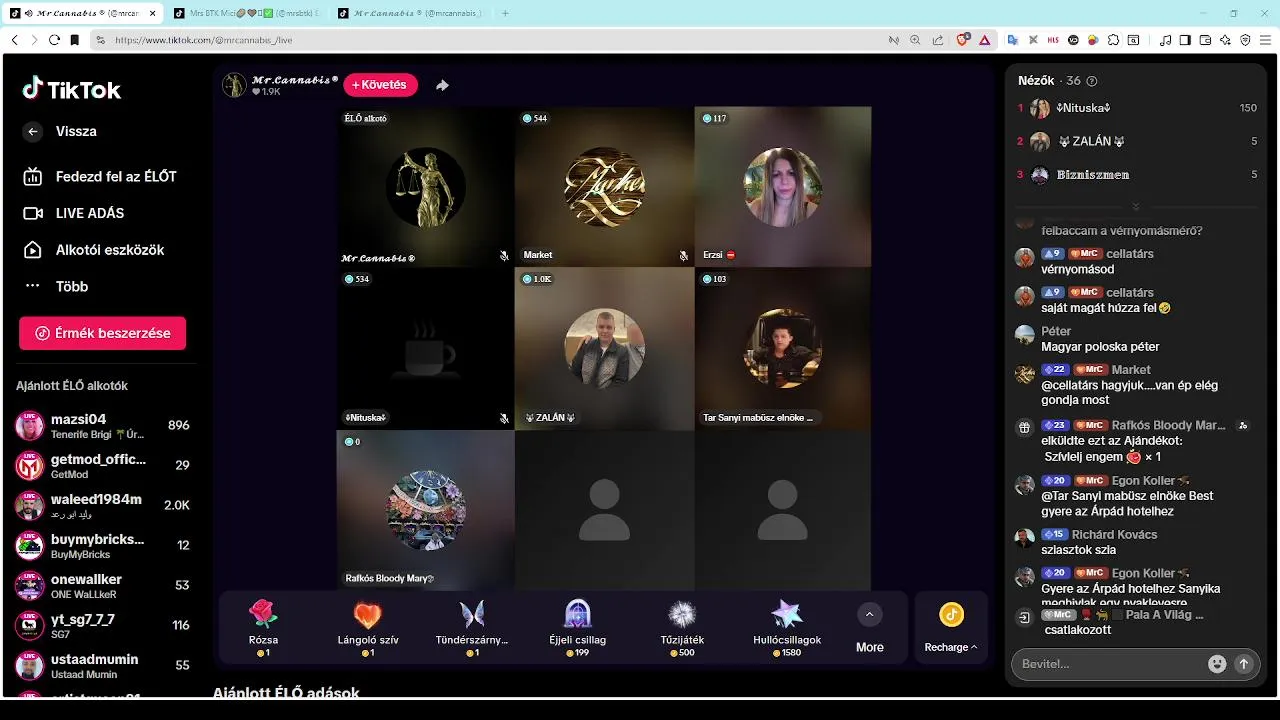This screenshot has width=1280, height=720.
Task: Open the Több menu
Action: coord(56,286)
